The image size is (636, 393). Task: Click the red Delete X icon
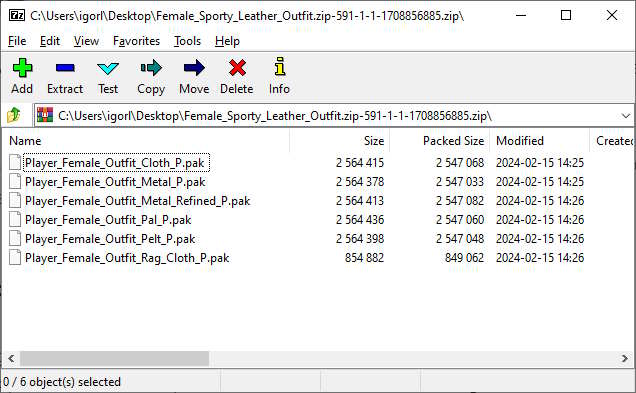(x=237, y=68)
